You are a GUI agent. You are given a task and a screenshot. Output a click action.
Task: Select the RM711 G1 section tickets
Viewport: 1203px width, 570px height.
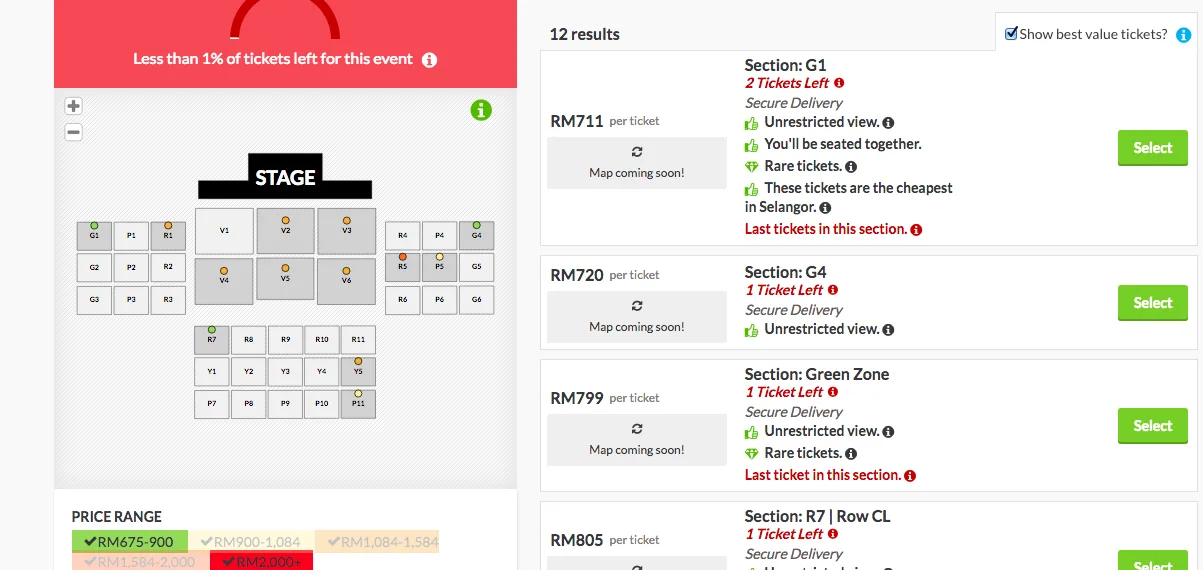pyautogui.click(x=1152, y=148)
